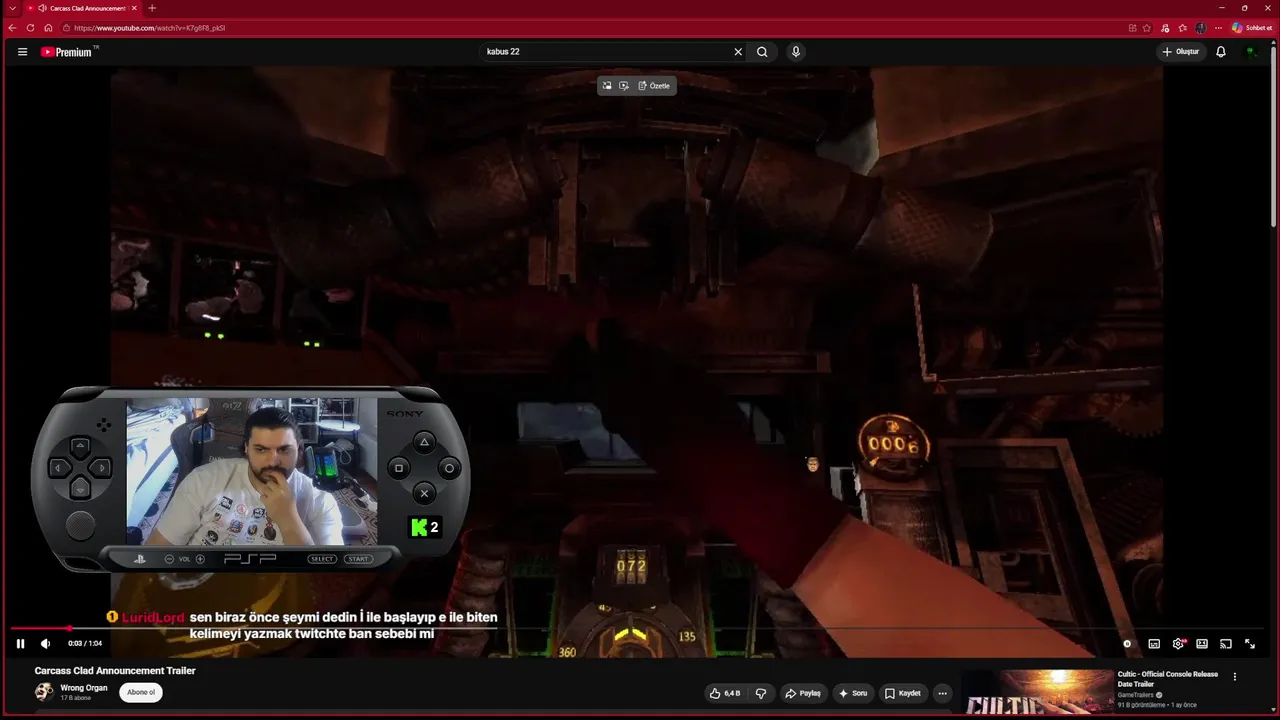The width and height of the screenshot is (1280, 720).
Task: Open Wrong Organ channel avatar
Action: pyautogui.click(x=44, y=692)
